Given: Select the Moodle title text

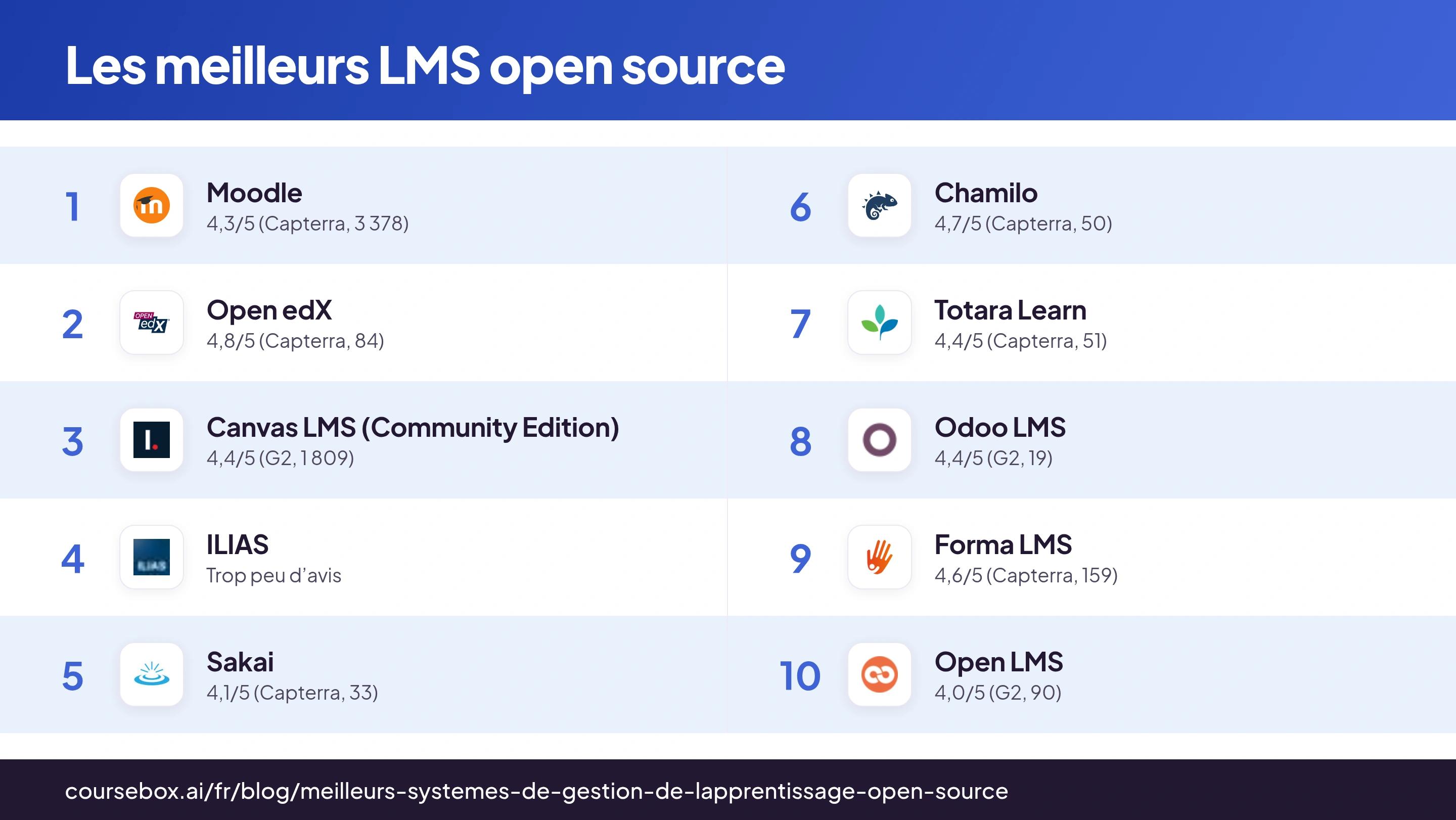Looking at the screenshot, I should [254, 193].
